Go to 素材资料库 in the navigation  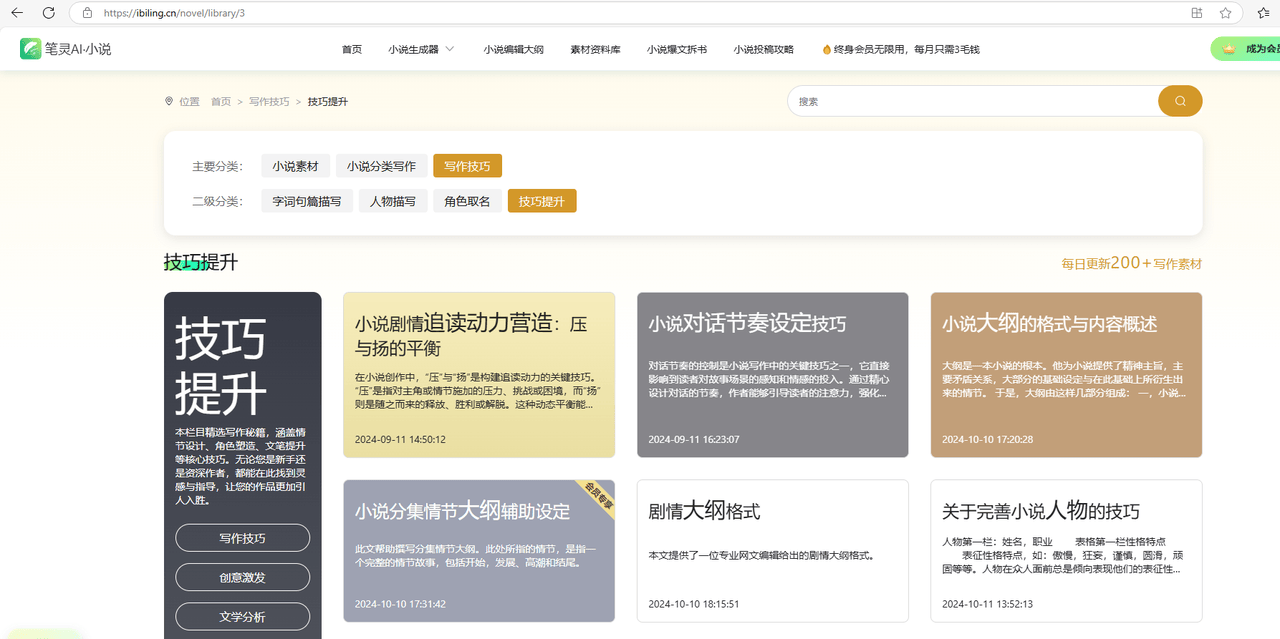coord(595,49)
